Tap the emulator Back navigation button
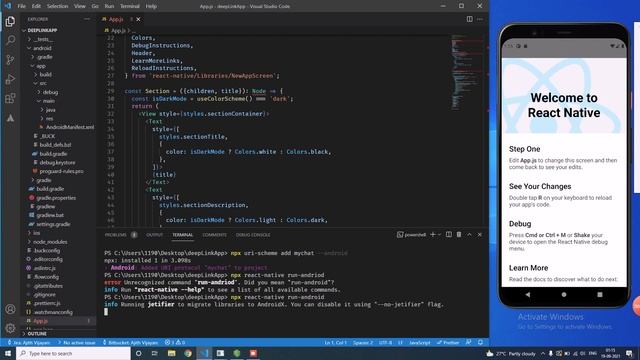Viewport: 640px width, 360px height. tap(528, 294)
